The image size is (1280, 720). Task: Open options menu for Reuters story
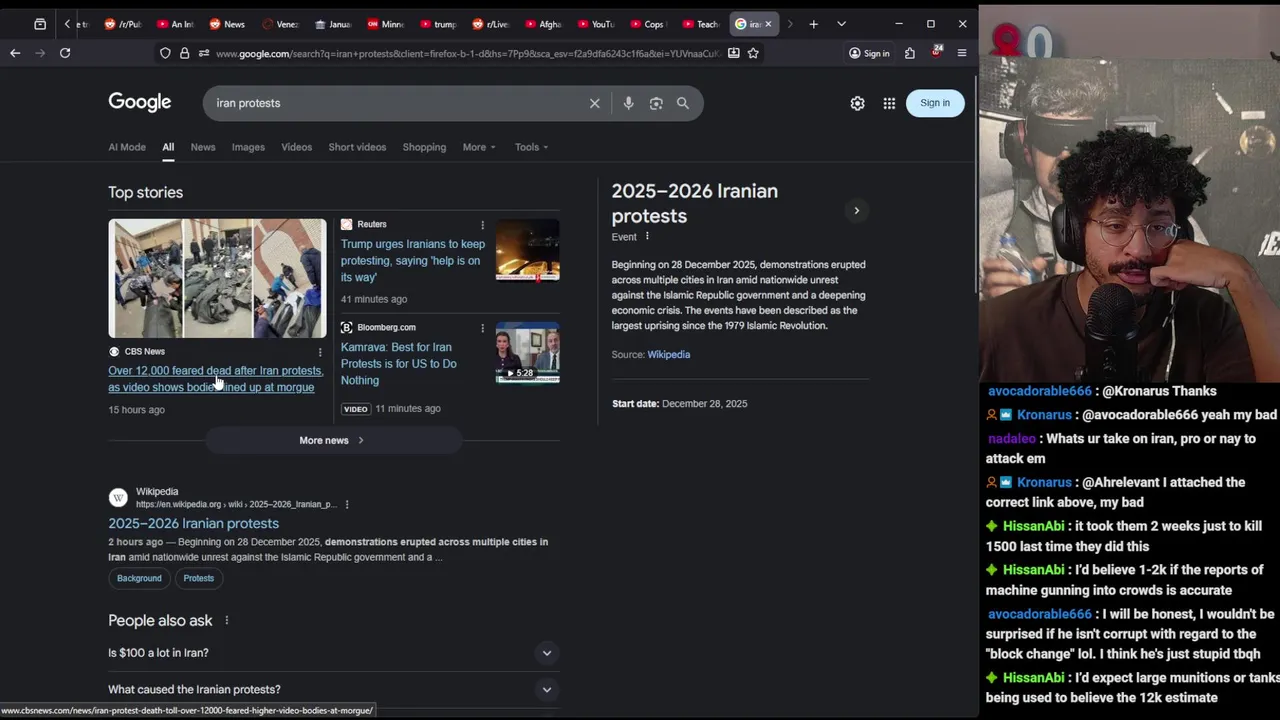click(482, 225)
